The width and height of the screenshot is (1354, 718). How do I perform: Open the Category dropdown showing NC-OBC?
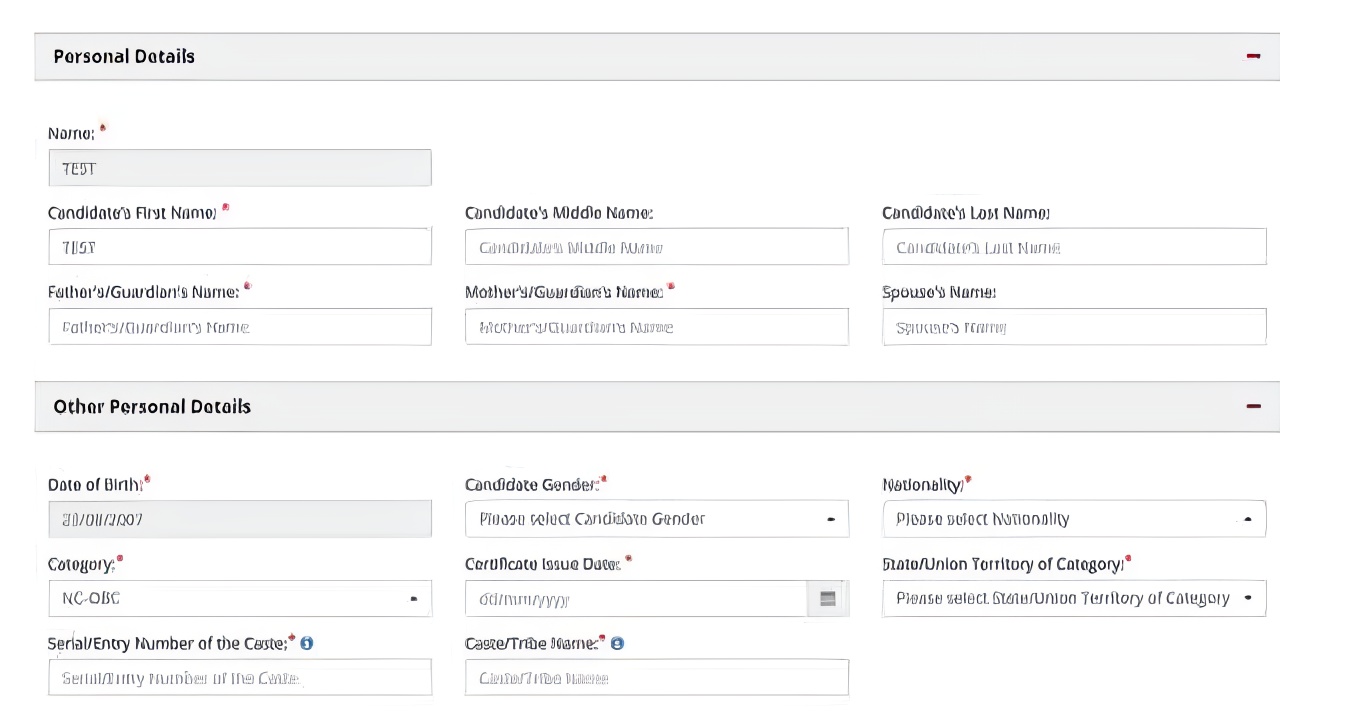click(x=239, y=599)
